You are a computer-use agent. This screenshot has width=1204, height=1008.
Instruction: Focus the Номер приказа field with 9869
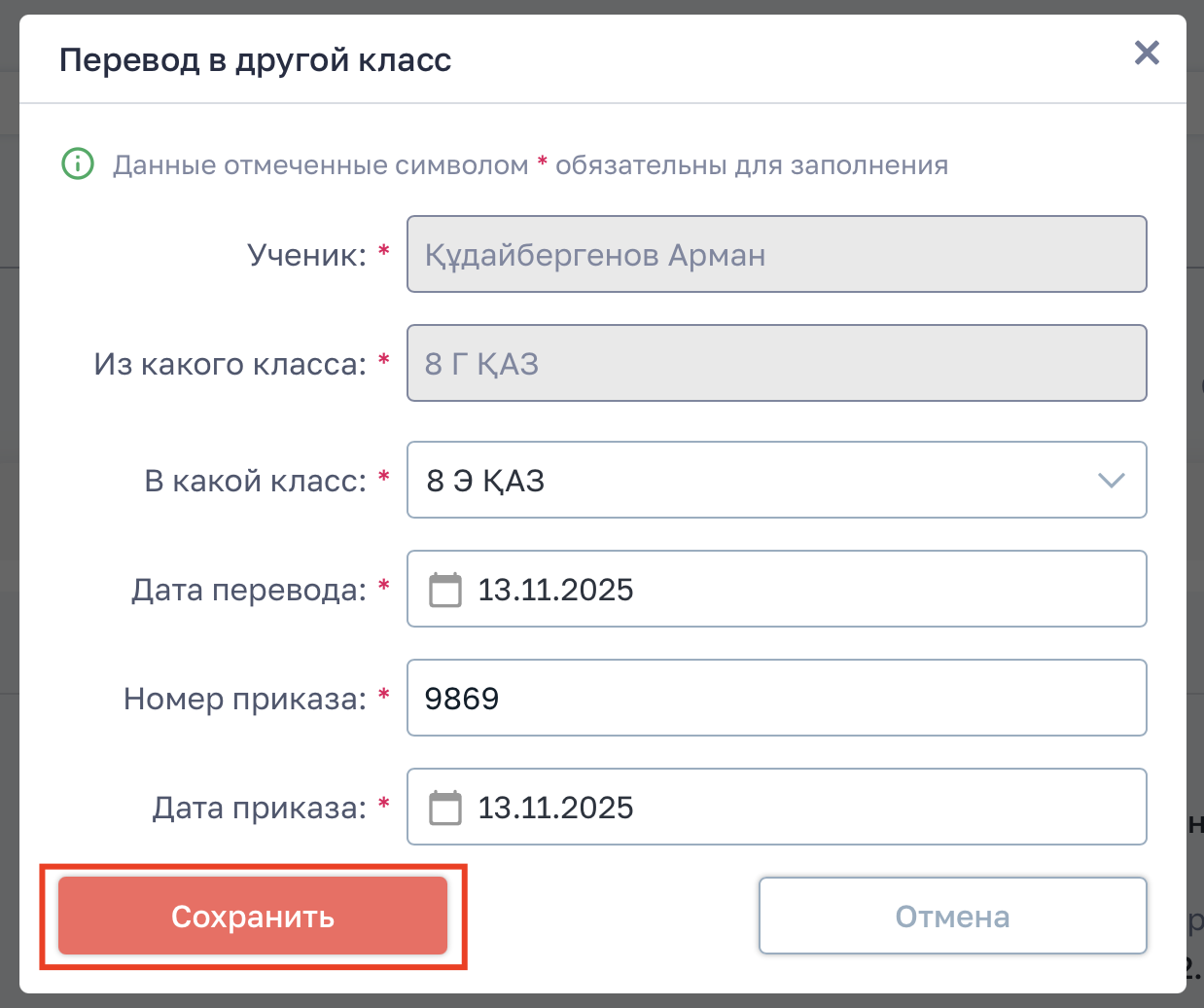[776, 699]
